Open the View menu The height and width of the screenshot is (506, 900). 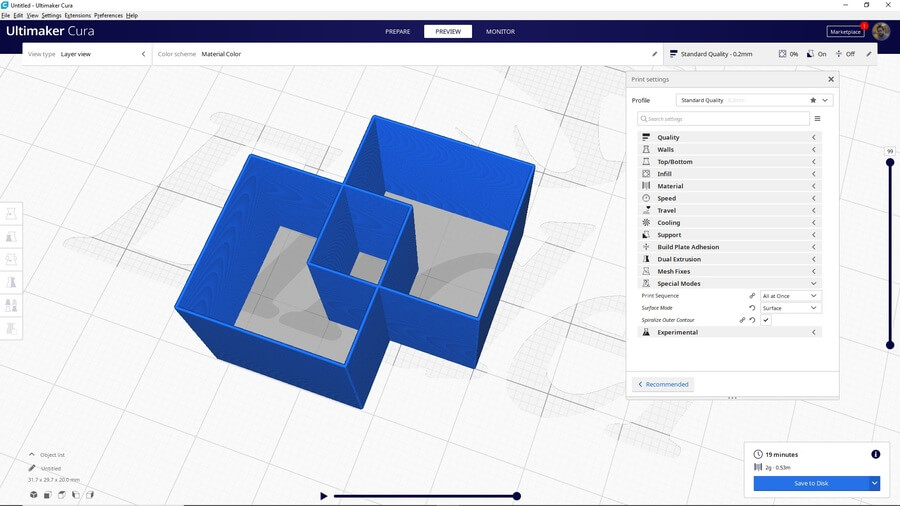(33, 15)
